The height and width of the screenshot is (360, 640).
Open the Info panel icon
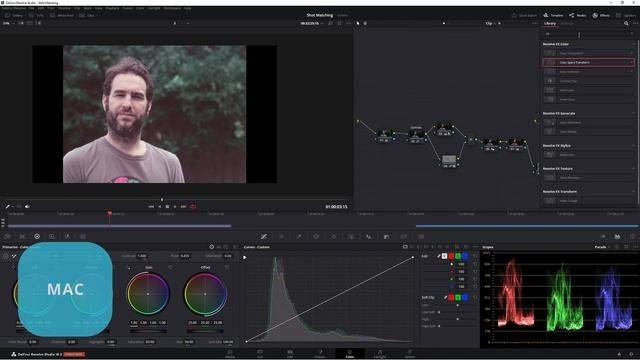632,236
